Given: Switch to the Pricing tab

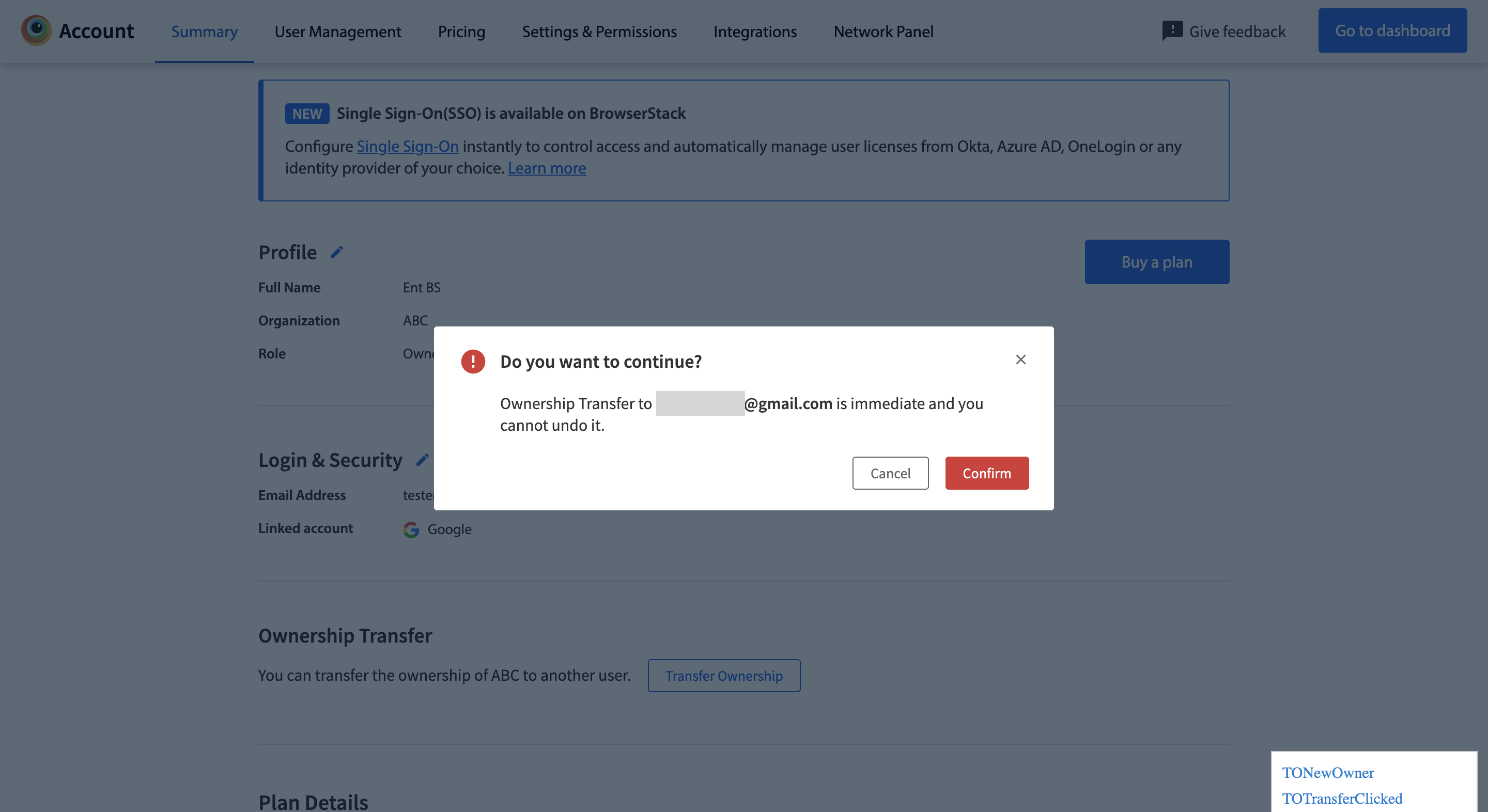Looking at the screenshot, I should [x=461, y=31].
